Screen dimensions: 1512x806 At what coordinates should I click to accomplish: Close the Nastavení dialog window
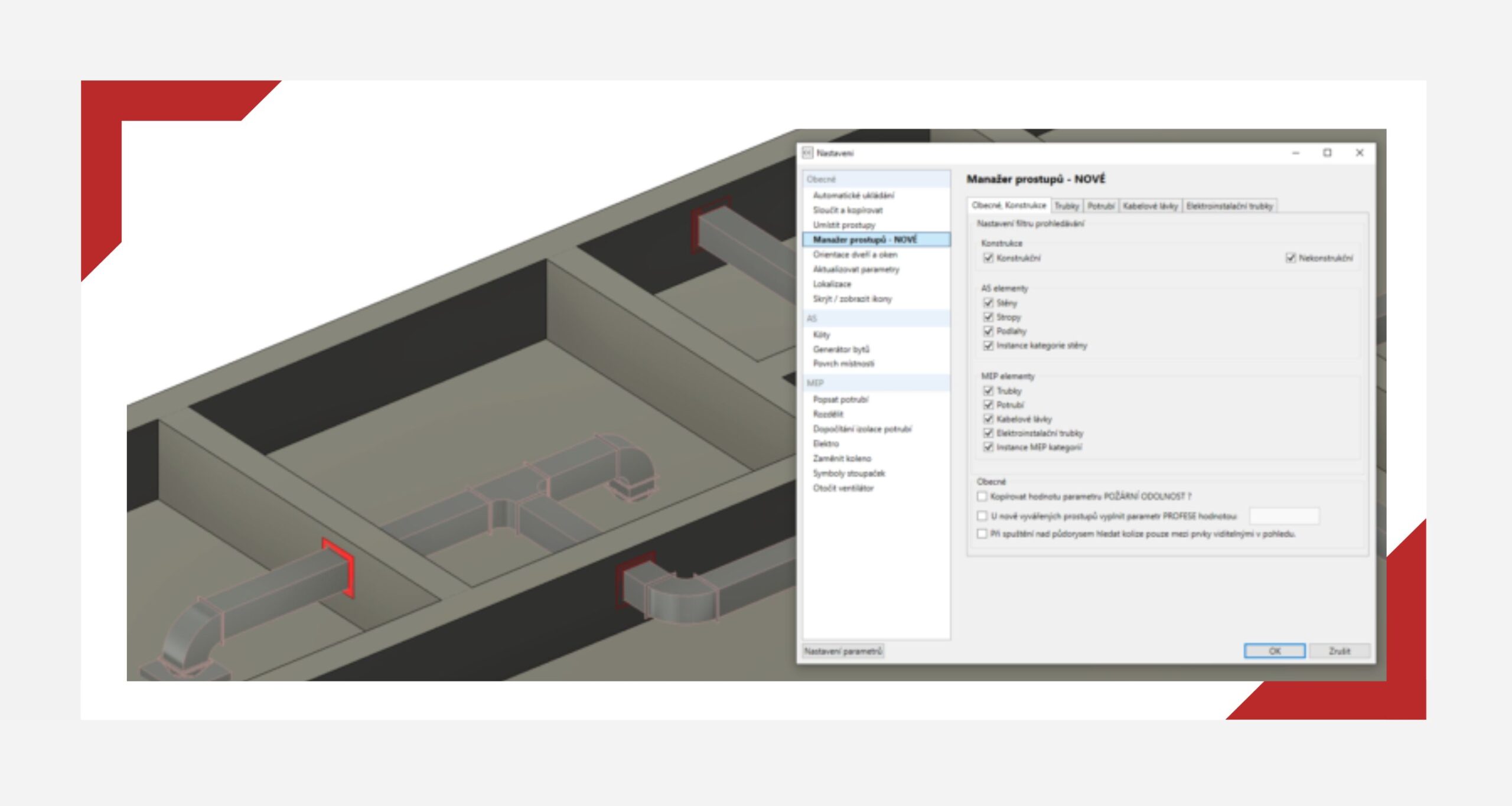pos(1359,153)
